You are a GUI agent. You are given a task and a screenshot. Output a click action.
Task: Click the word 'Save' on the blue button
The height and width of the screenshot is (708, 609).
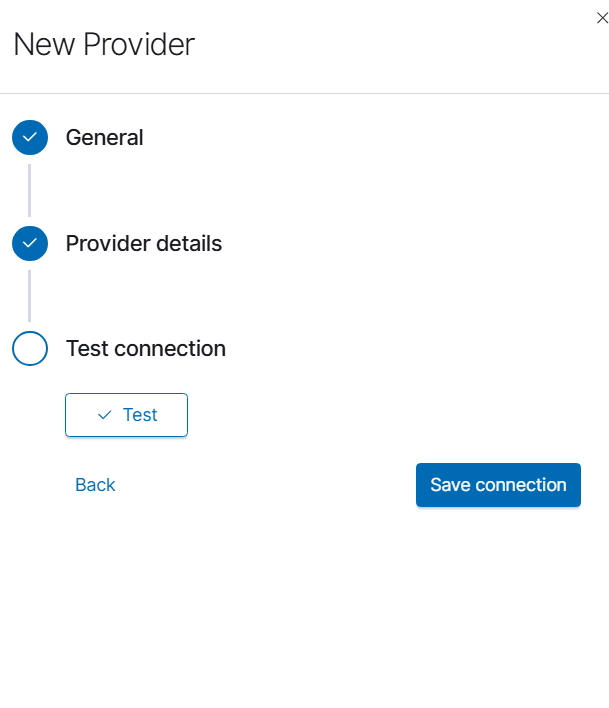[x=450, y=485]
